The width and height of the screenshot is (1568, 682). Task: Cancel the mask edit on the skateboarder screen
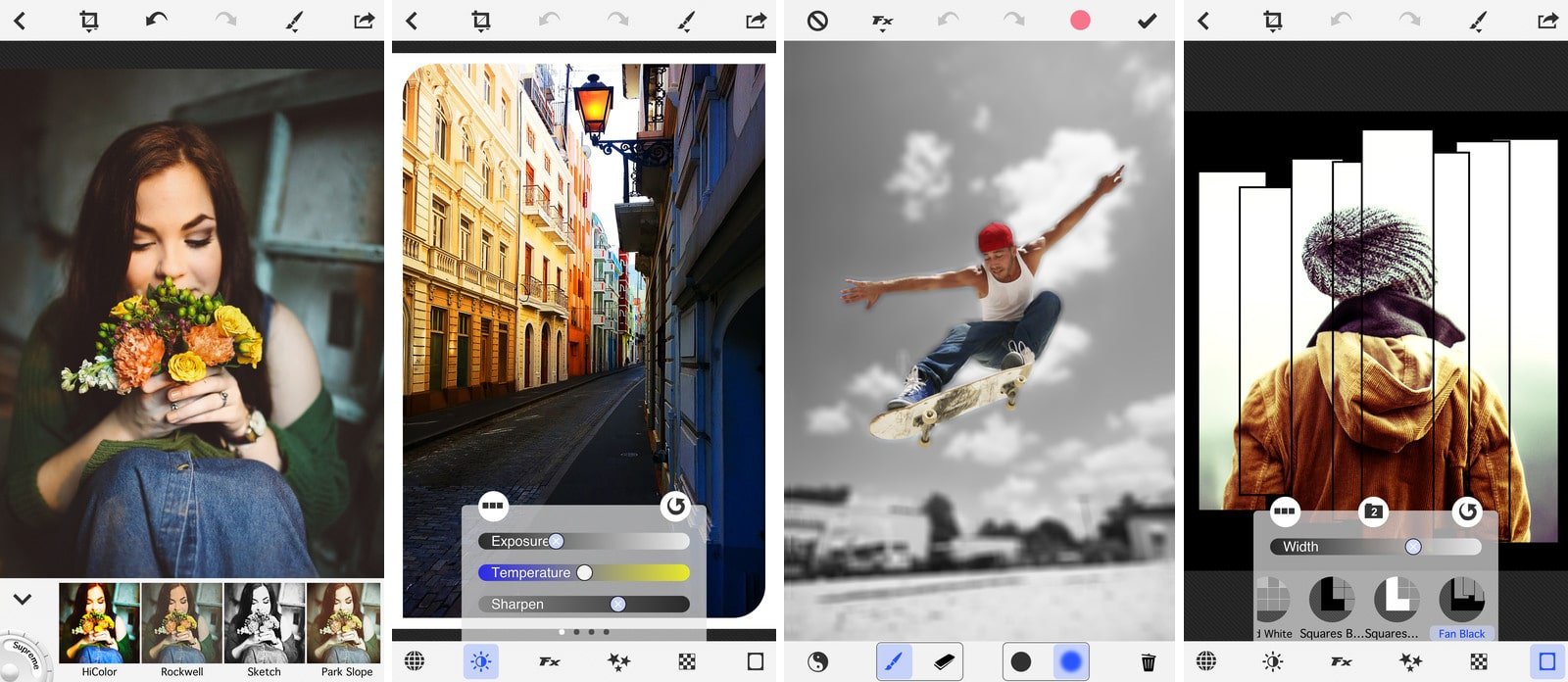(817, 21)
